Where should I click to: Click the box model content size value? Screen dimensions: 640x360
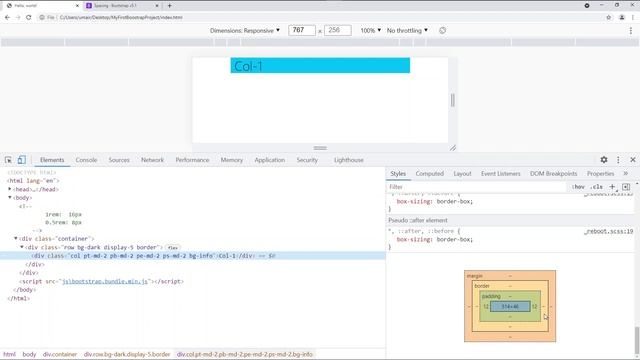[x=510, y=307]
